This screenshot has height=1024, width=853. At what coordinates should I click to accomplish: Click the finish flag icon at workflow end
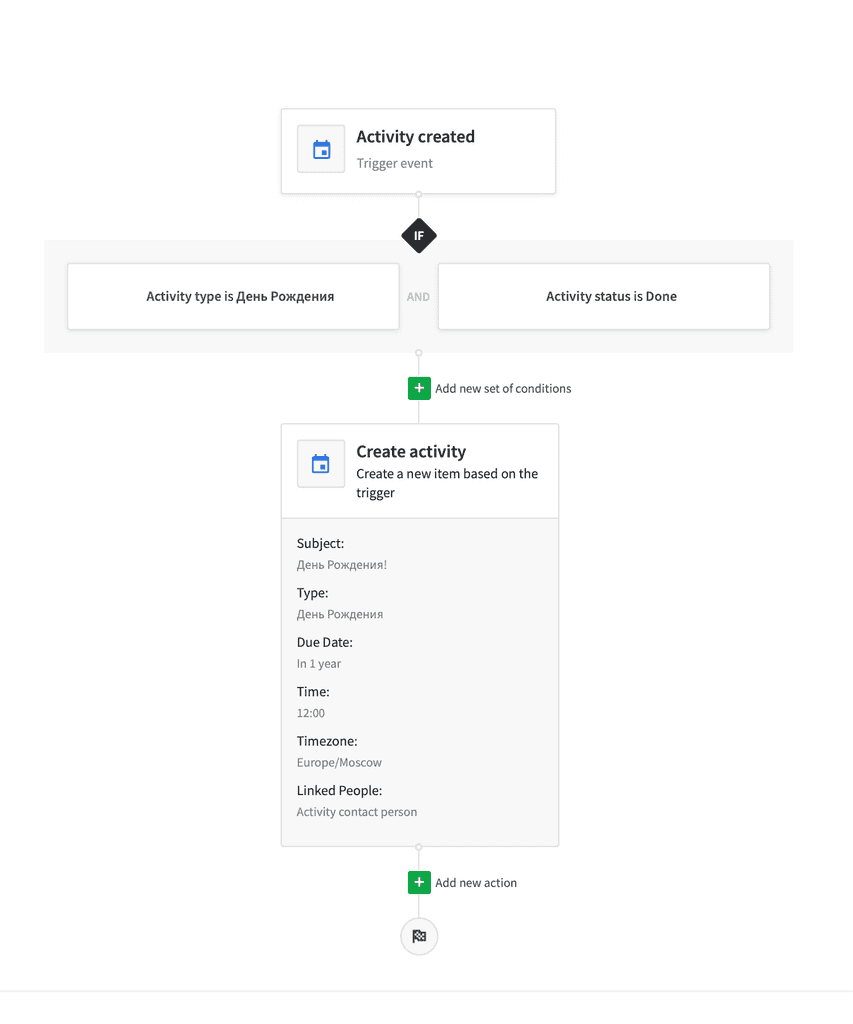pyautogui.click(x=419, y=936)
